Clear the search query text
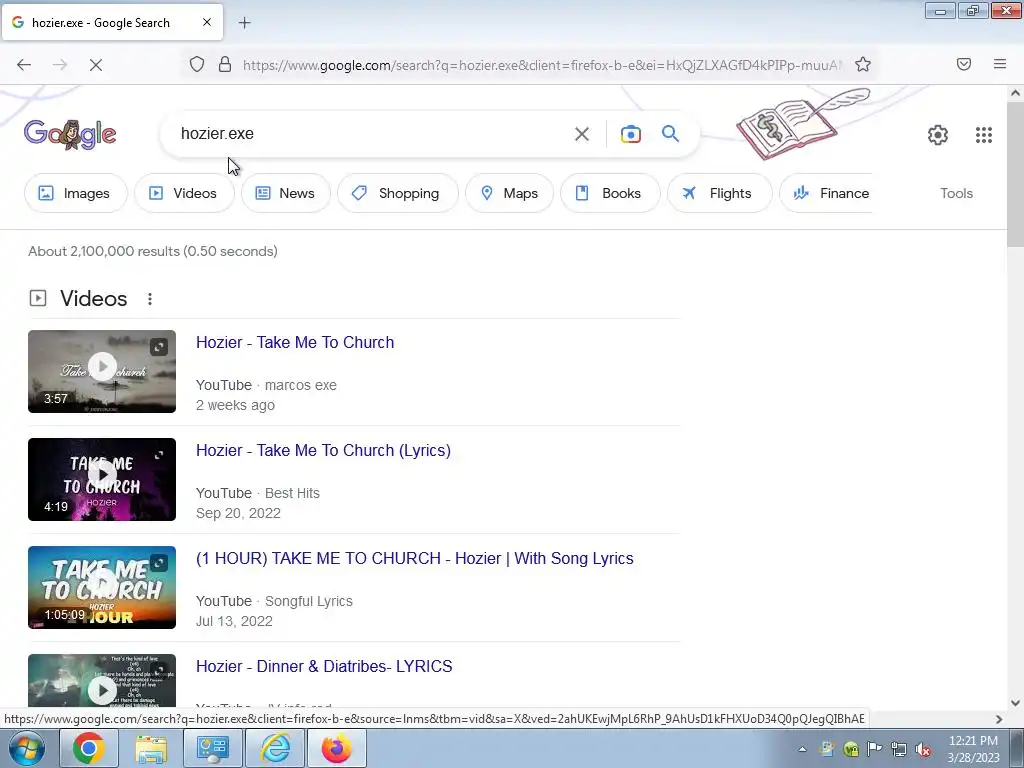The width and height of the screenshot is (1024, 768). tap(581, 134)
